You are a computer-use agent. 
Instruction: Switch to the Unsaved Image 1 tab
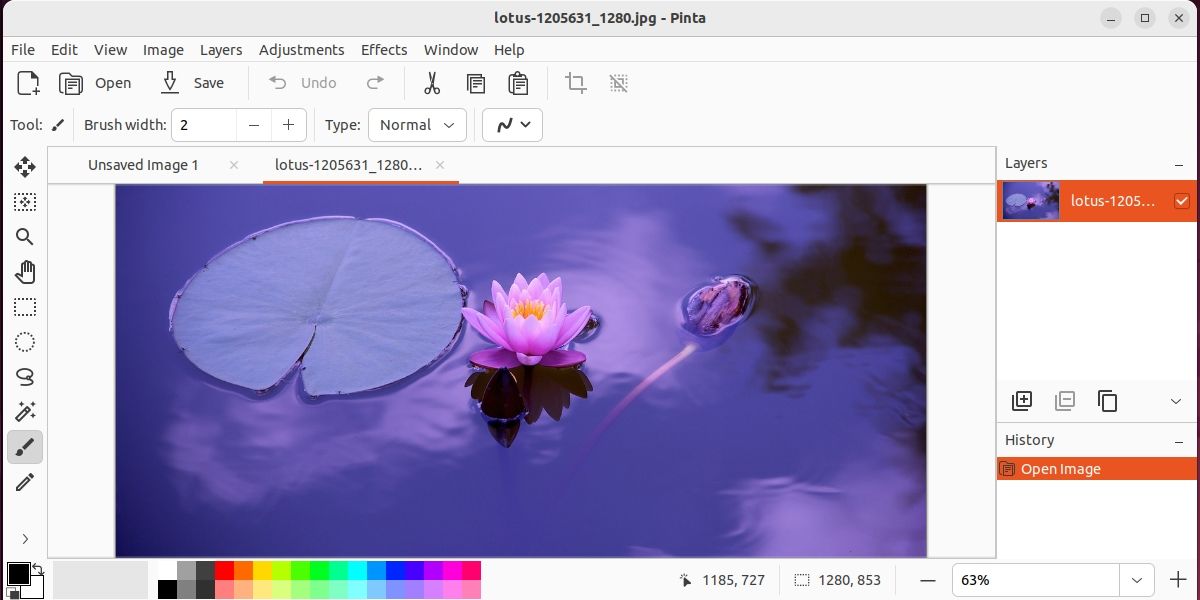tap(143, 165)
